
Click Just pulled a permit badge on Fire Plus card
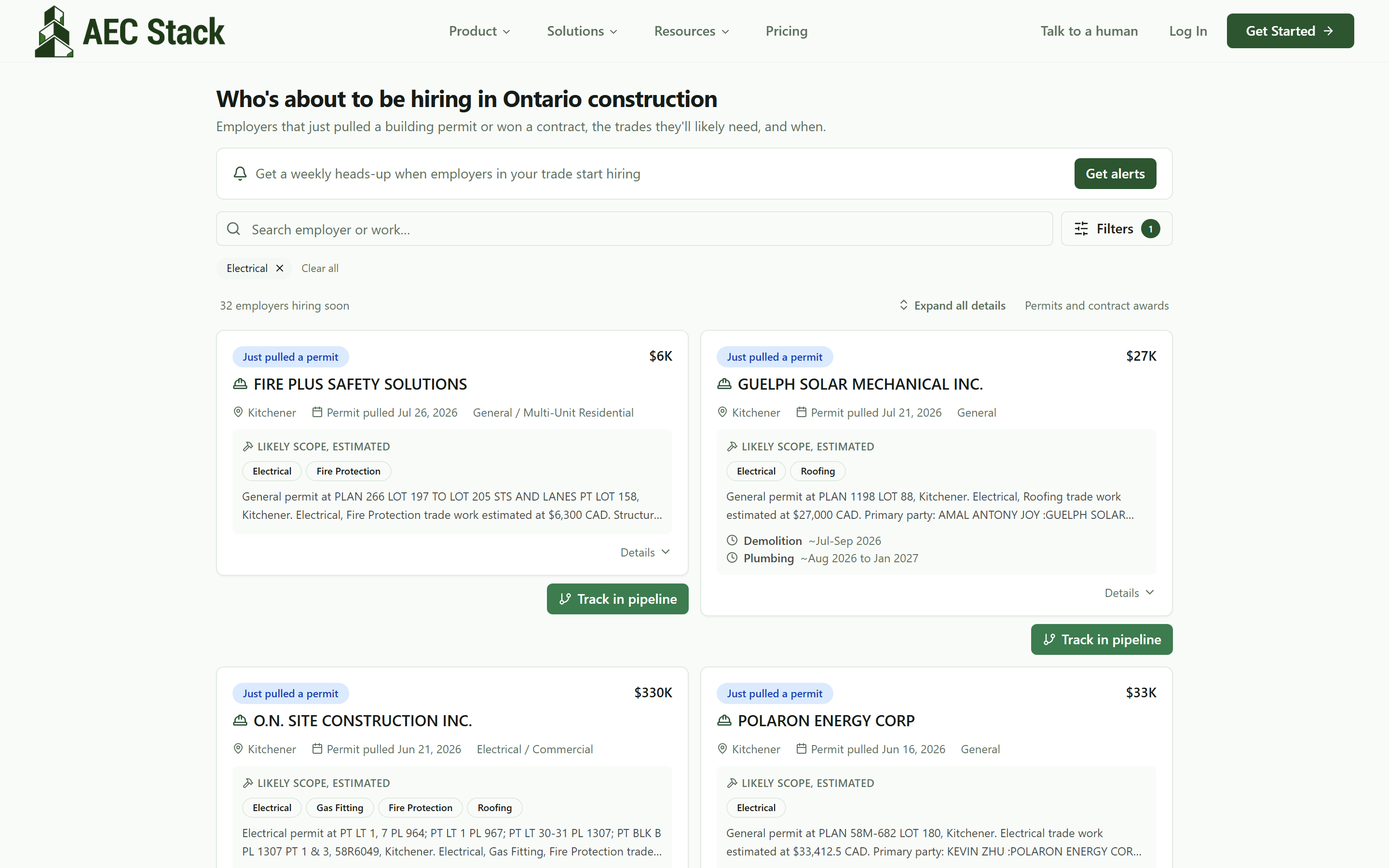point(290,356)
